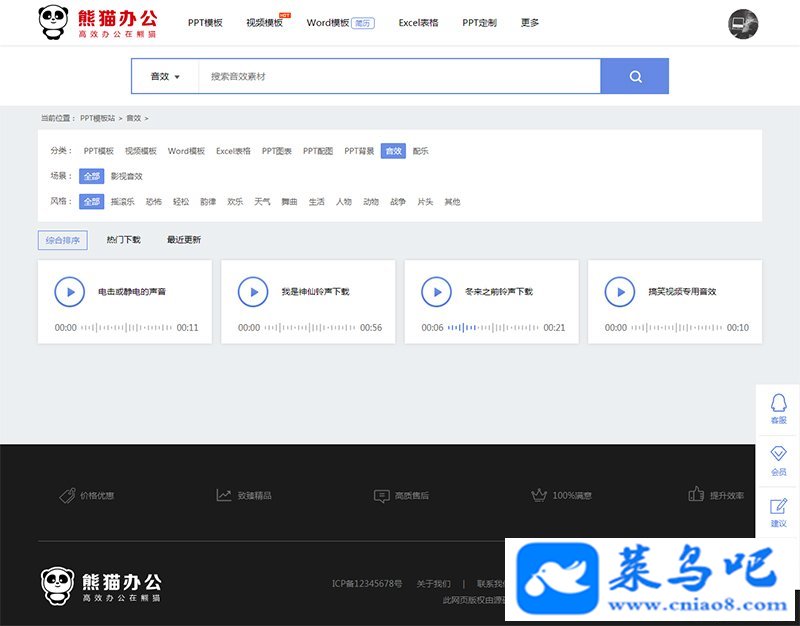The height and width of the screenshot is (626, 800).
Task: Open the 建议 feedback pencil icon
Action: (779, 513)
